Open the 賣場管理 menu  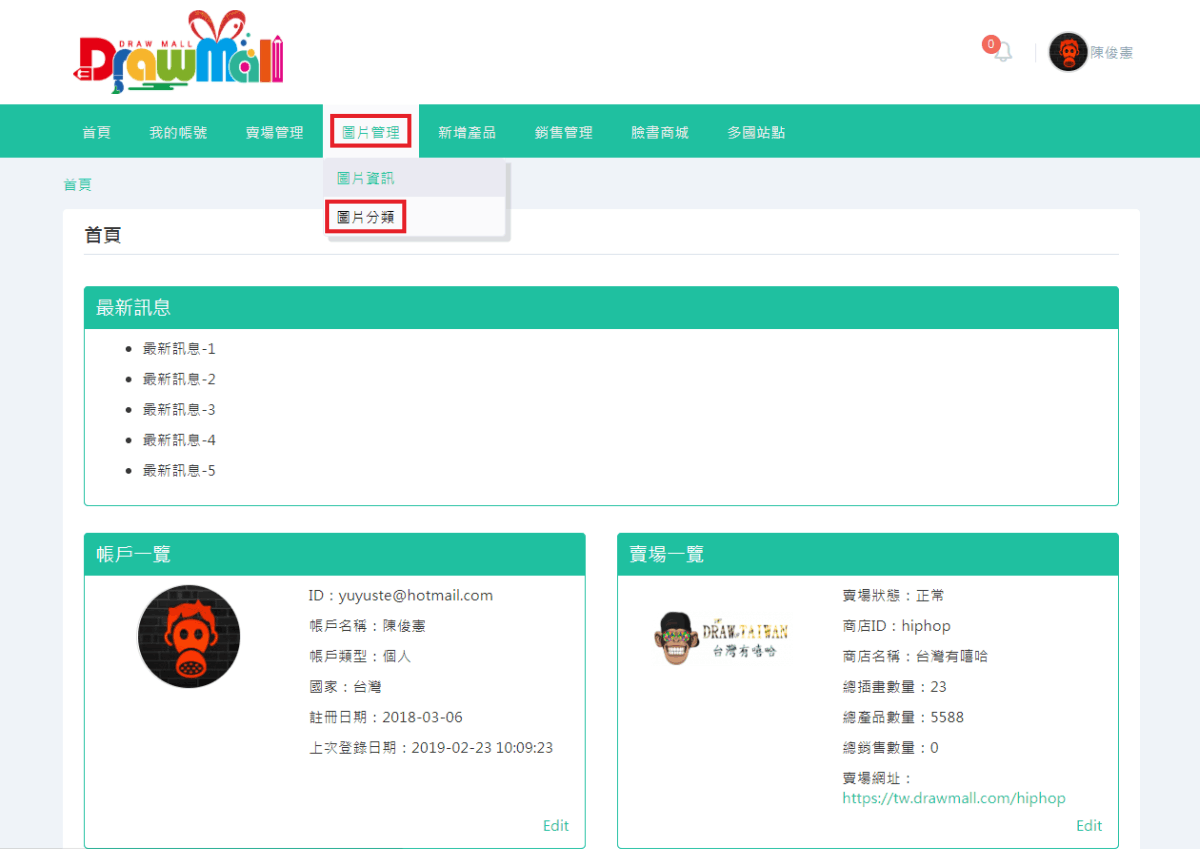pos(275,131)
